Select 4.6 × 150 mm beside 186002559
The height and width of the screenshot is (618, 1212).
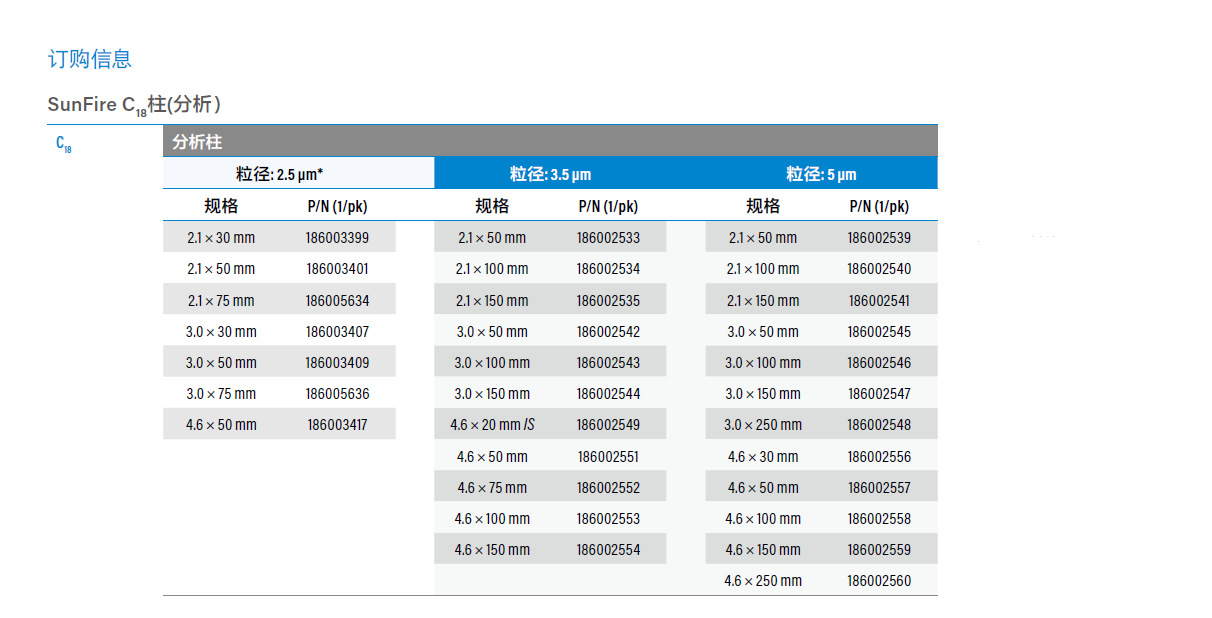pyautogui.click(x=763, y=550)
